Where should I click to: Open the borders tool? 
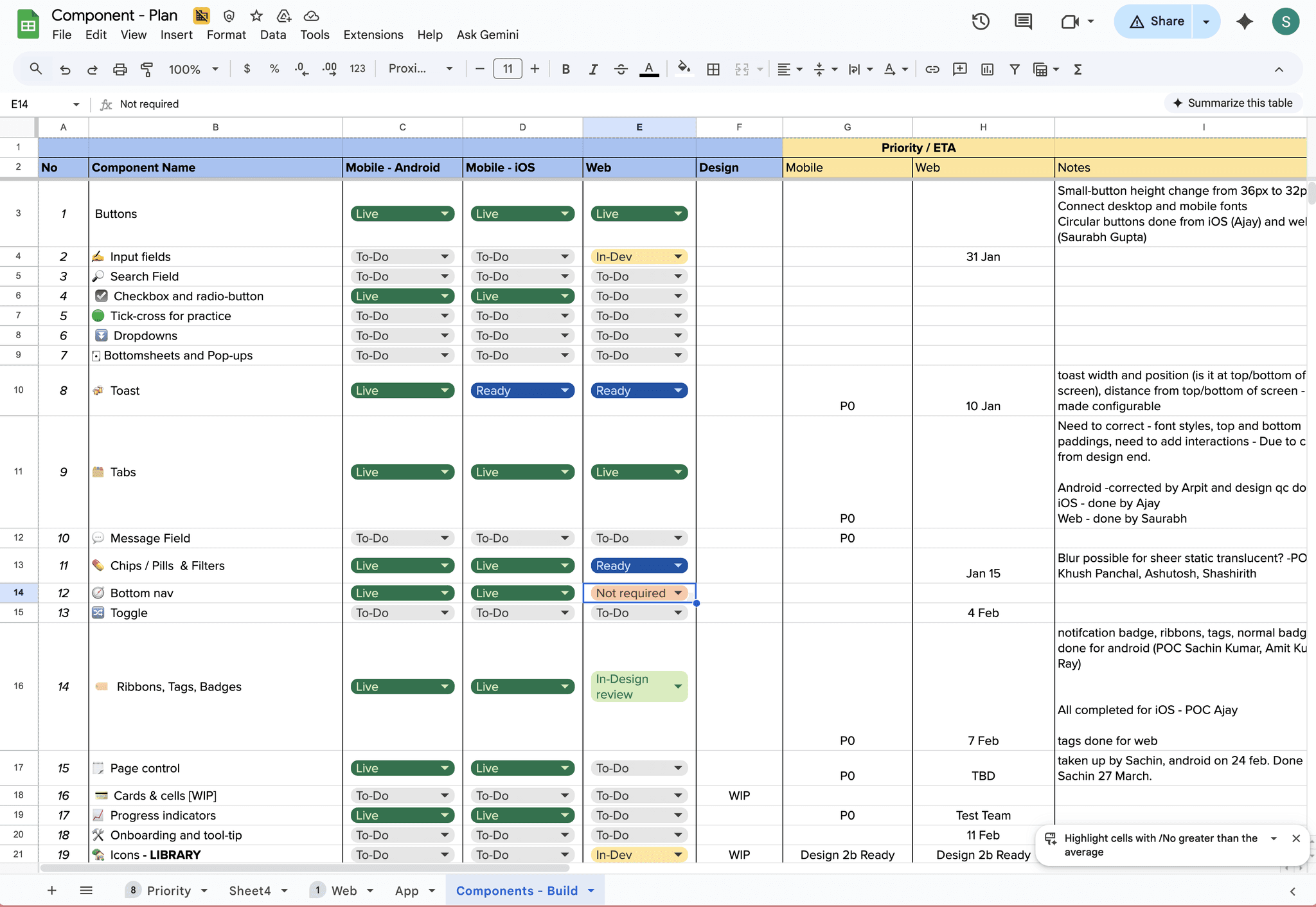coord(713,69)
